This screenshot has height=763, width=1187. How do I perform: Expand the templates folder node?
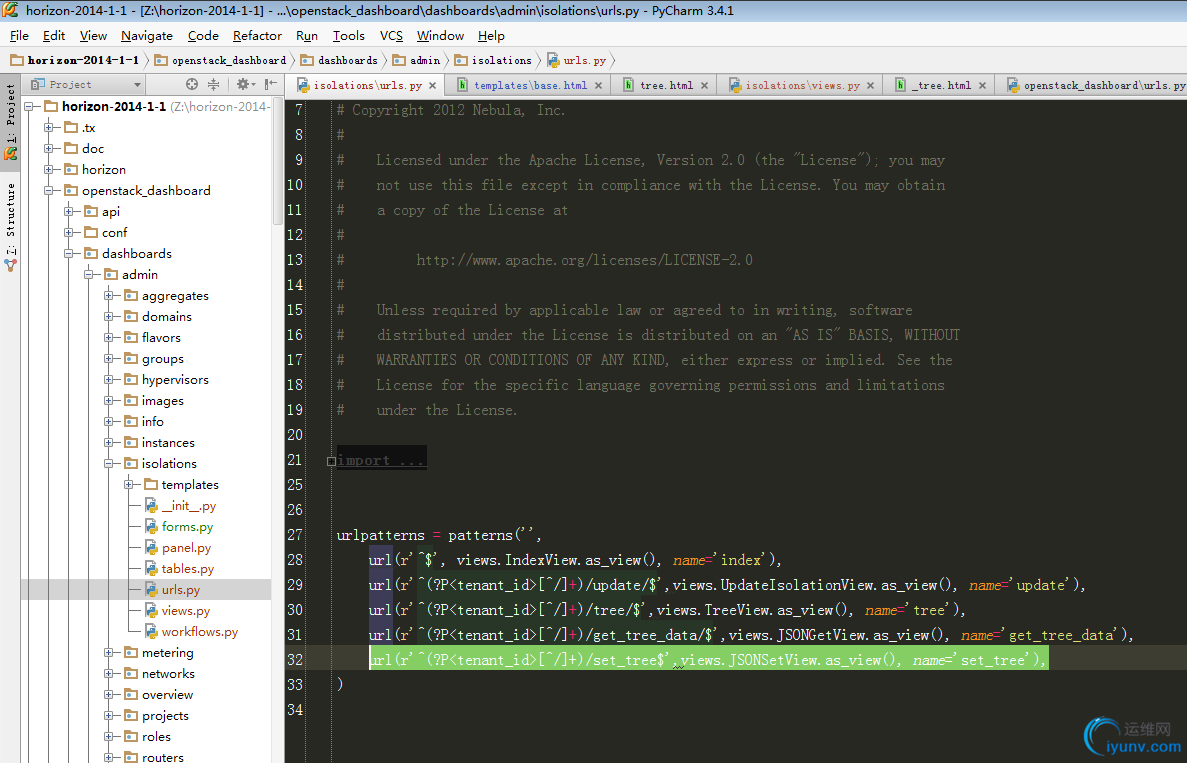tap(129, 484)
